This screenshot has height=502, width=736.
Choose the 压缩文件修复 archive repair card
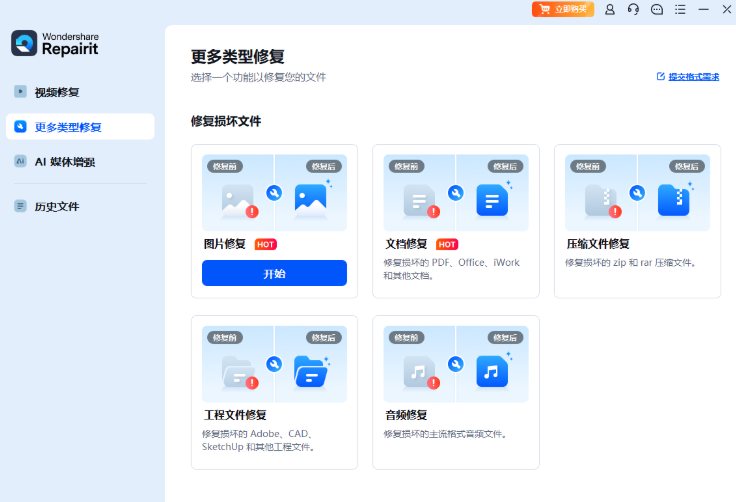[x=637, y=220]
